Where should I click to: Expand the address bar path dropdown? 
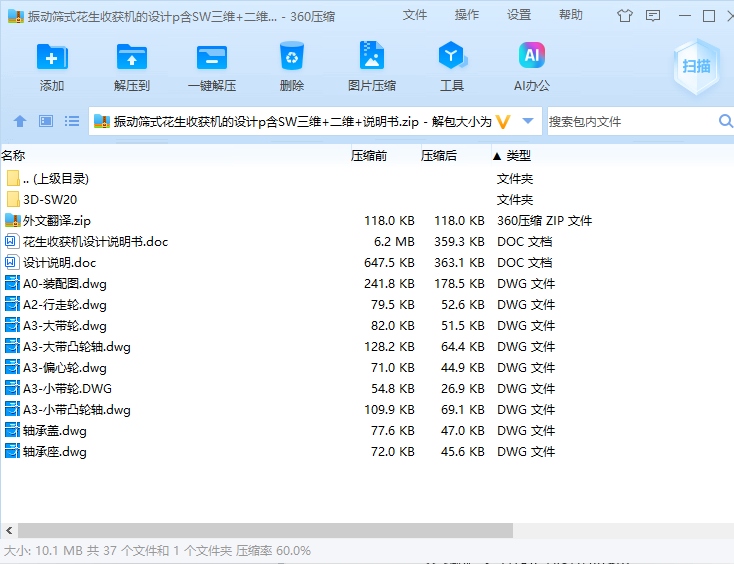click(528, 121)
